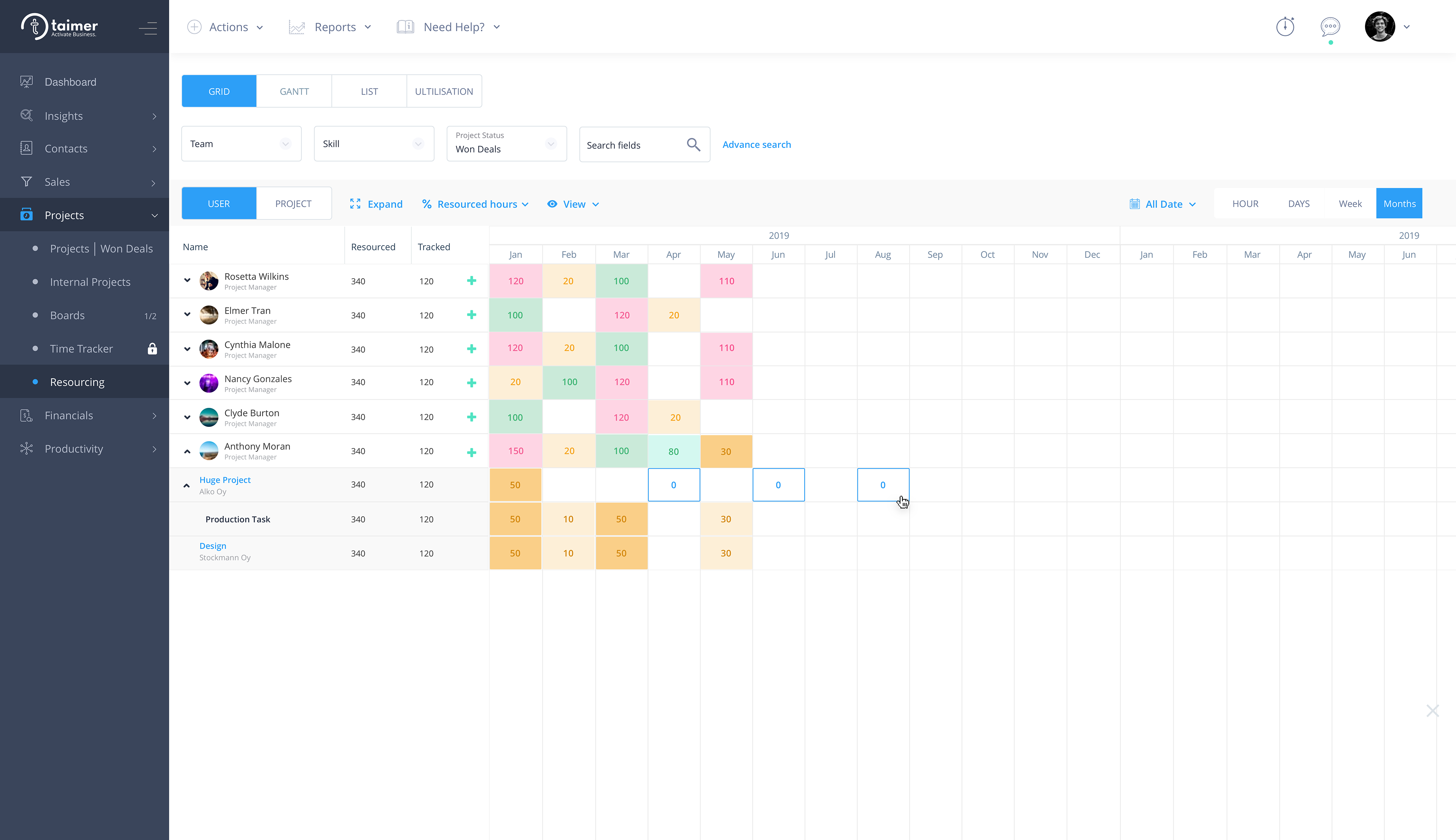This screenshot has width=1456, height=840.
Task: Click Advance search link
Action: coord(756,144)
